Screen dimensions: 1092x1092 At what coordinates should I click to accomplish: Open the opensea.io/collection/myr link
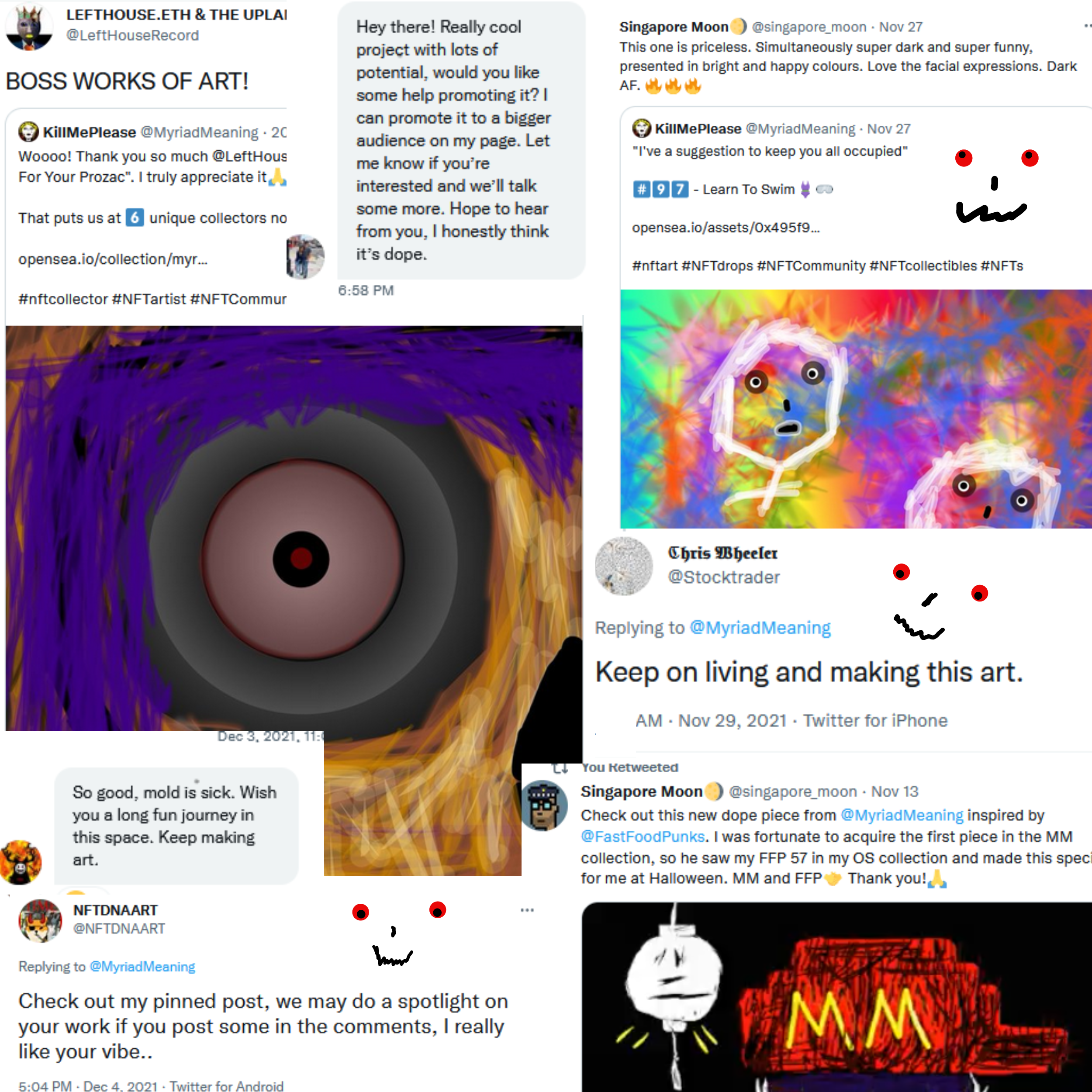(x=113, y=259)
